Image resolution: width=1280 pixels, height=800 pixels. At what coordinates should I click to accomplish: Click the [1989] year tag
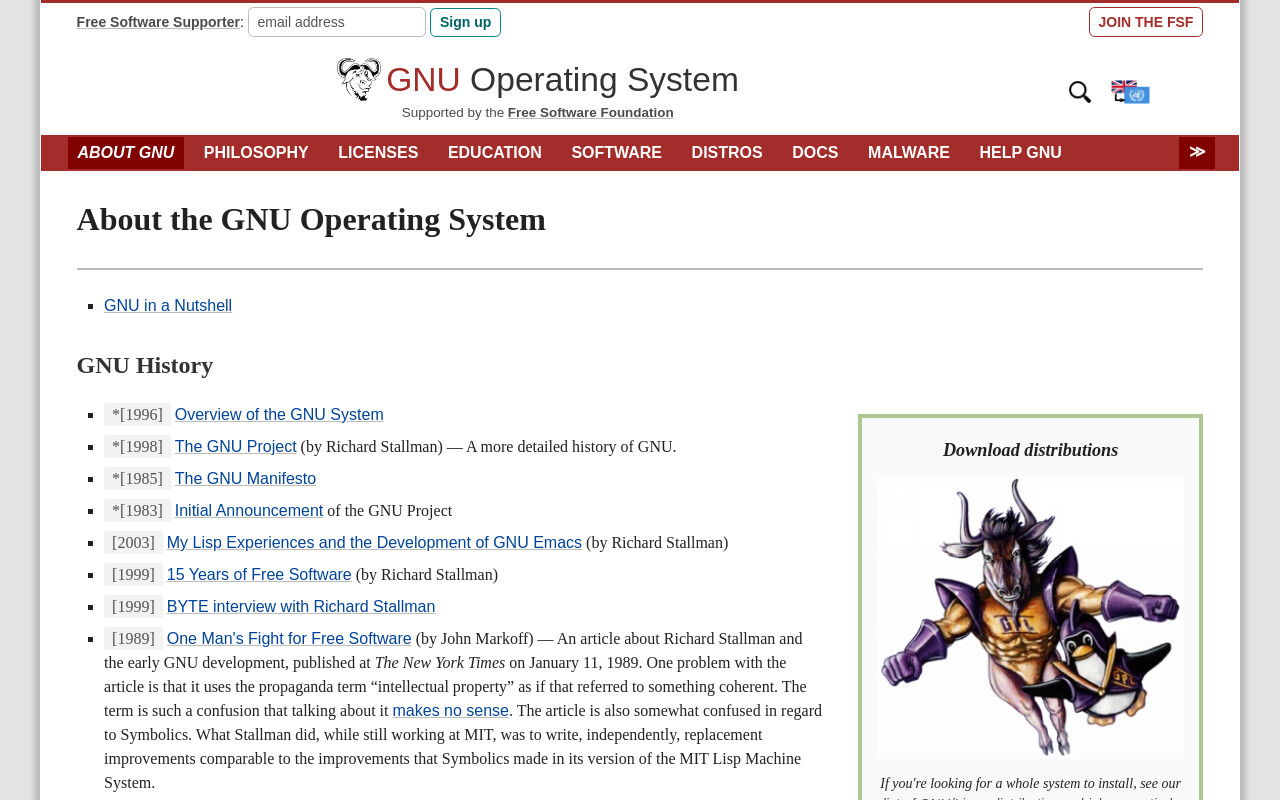[133, 639]
